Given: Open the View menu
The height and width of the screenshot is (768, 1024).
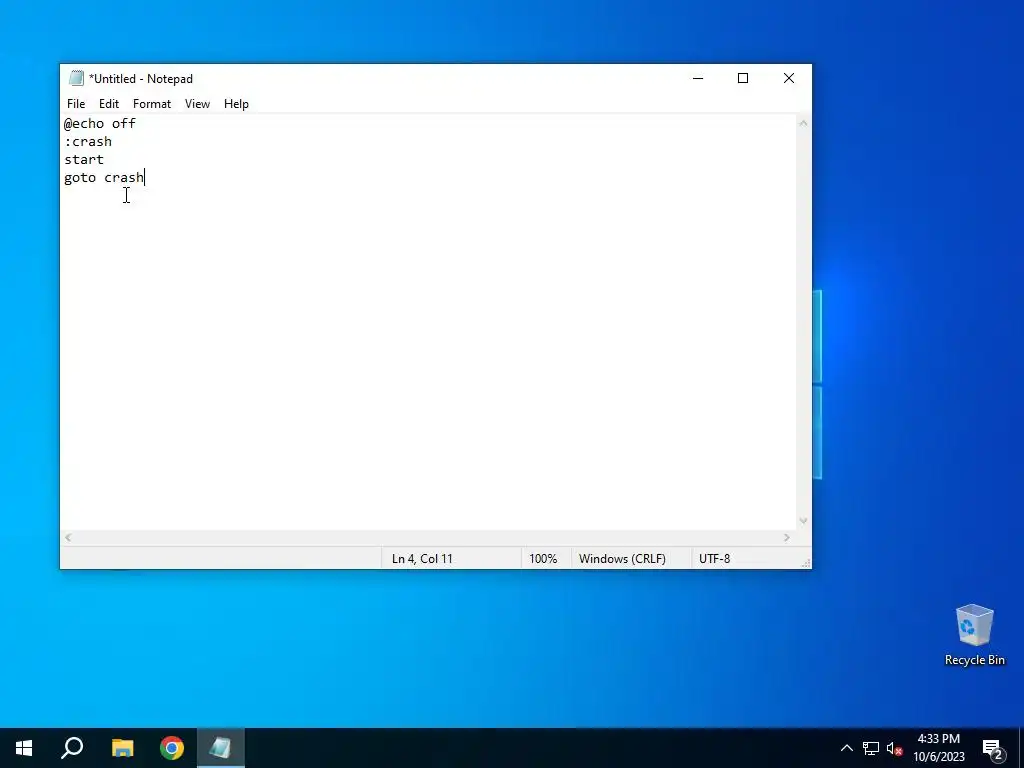Looking at the screenshot, I should point(197,104).
